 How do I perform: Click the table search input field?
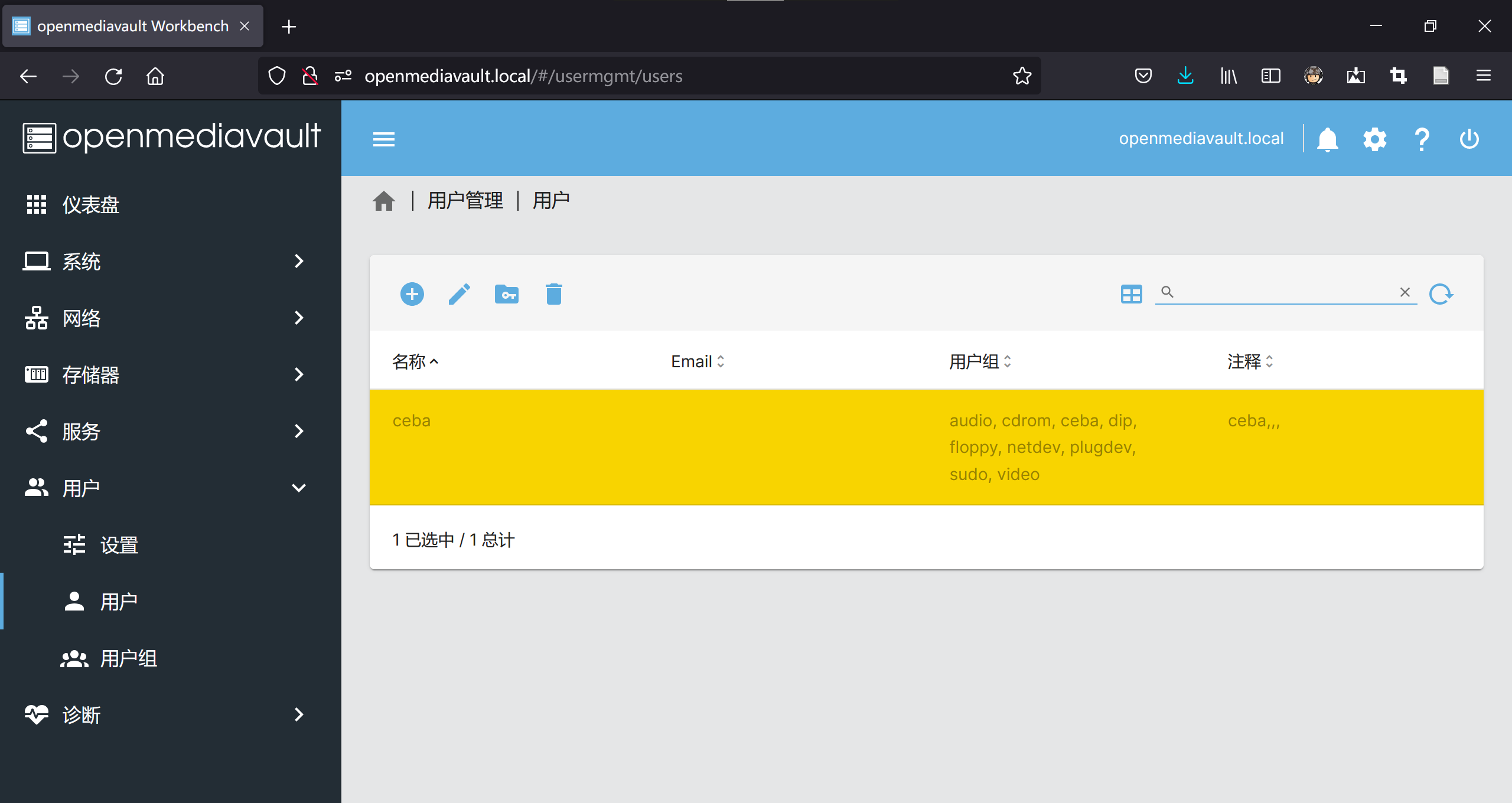[1282, 292]
